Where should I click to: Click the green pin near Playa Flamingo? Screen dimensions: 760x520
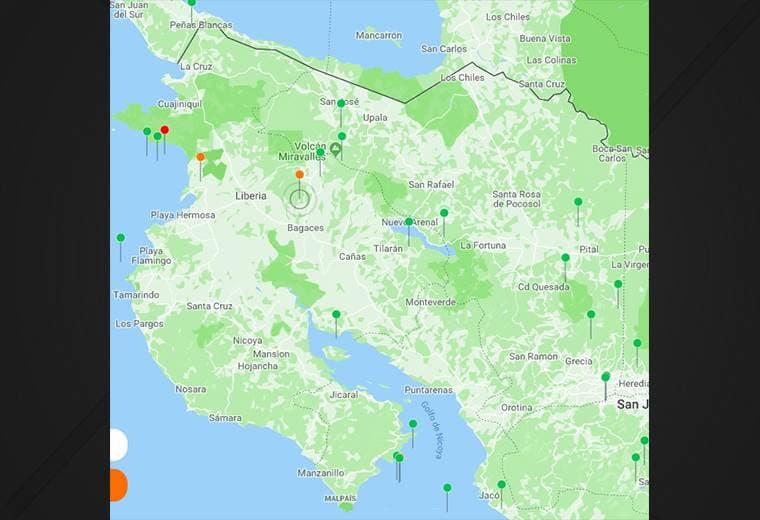[x=121, y=238]
